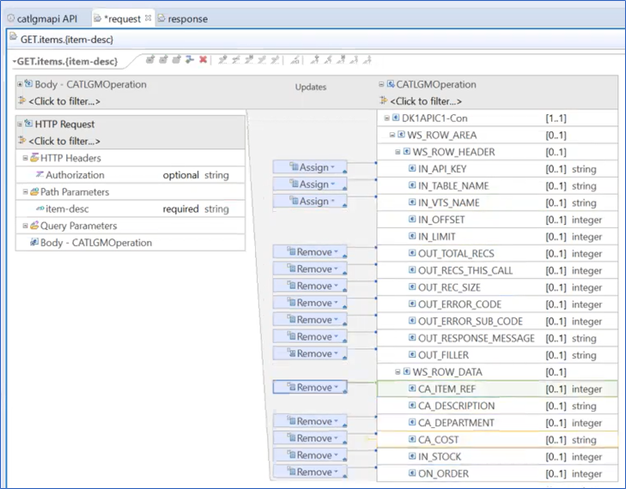Viewport: 626px width, 489px height.
Task: Collapse the HTTP Headers group
Action: (x=25, y=158)
